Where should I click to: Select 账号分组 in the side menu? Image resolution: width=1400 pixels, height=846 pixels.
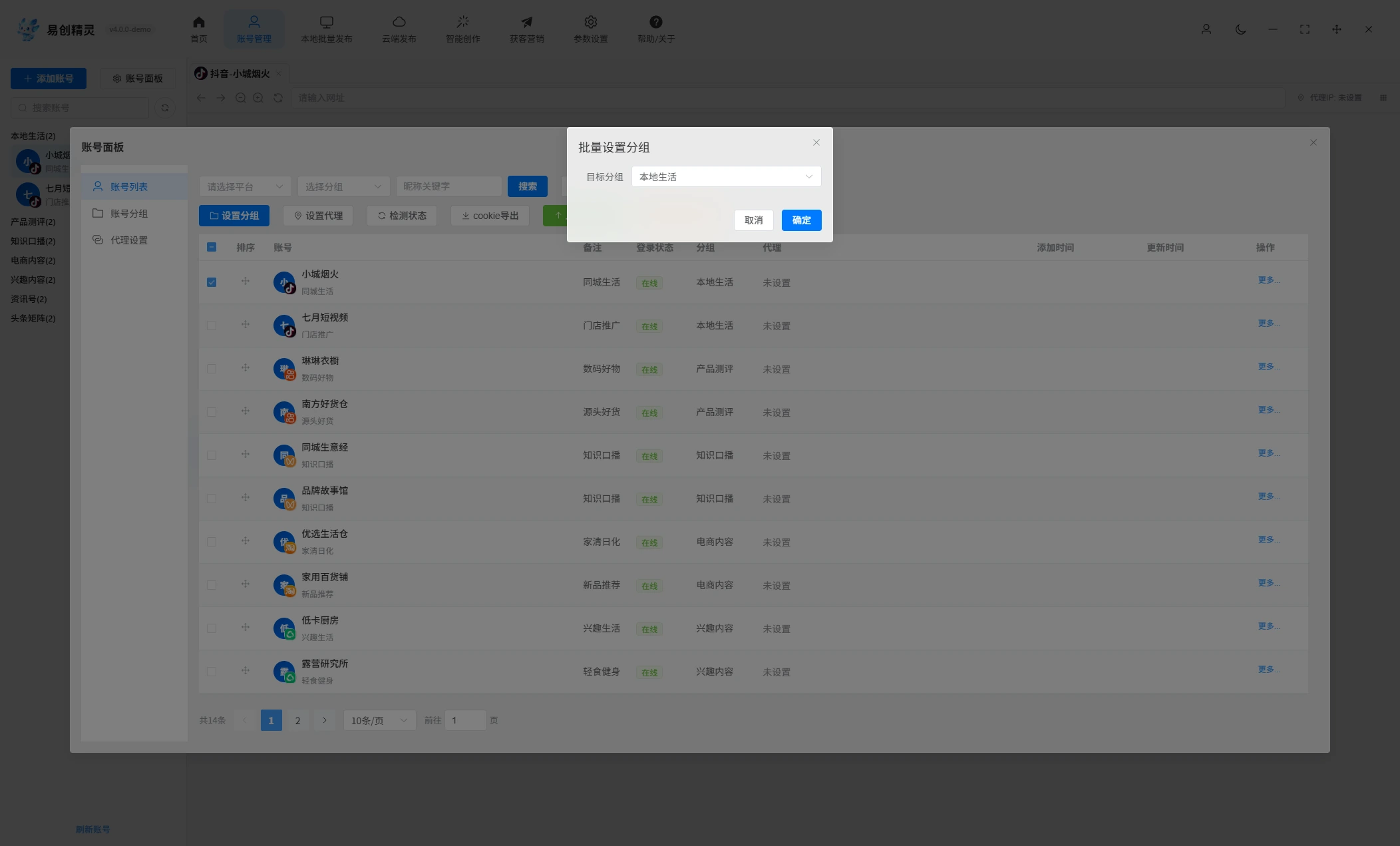128,213
